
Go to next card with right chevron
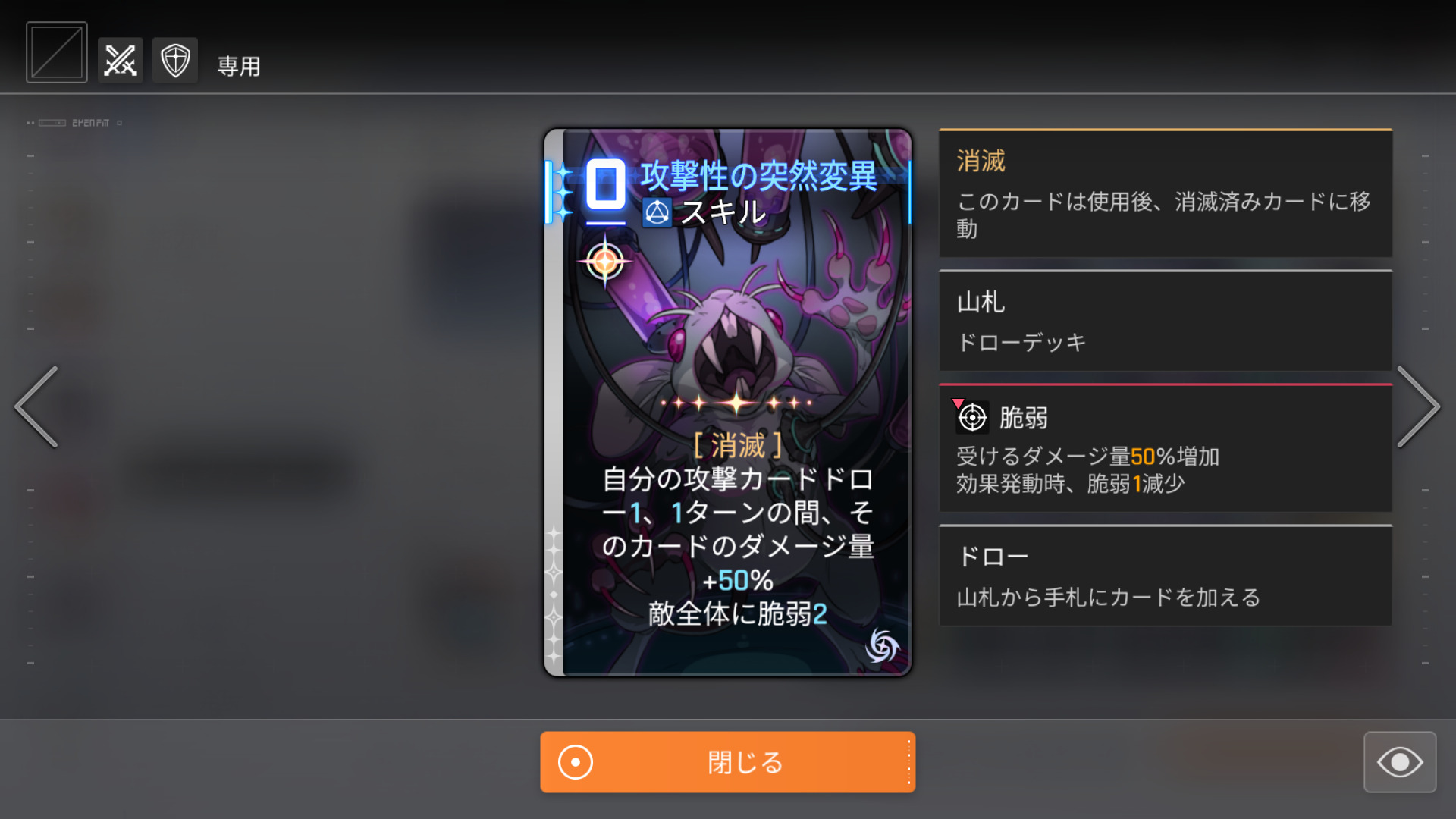[1418, 407]
